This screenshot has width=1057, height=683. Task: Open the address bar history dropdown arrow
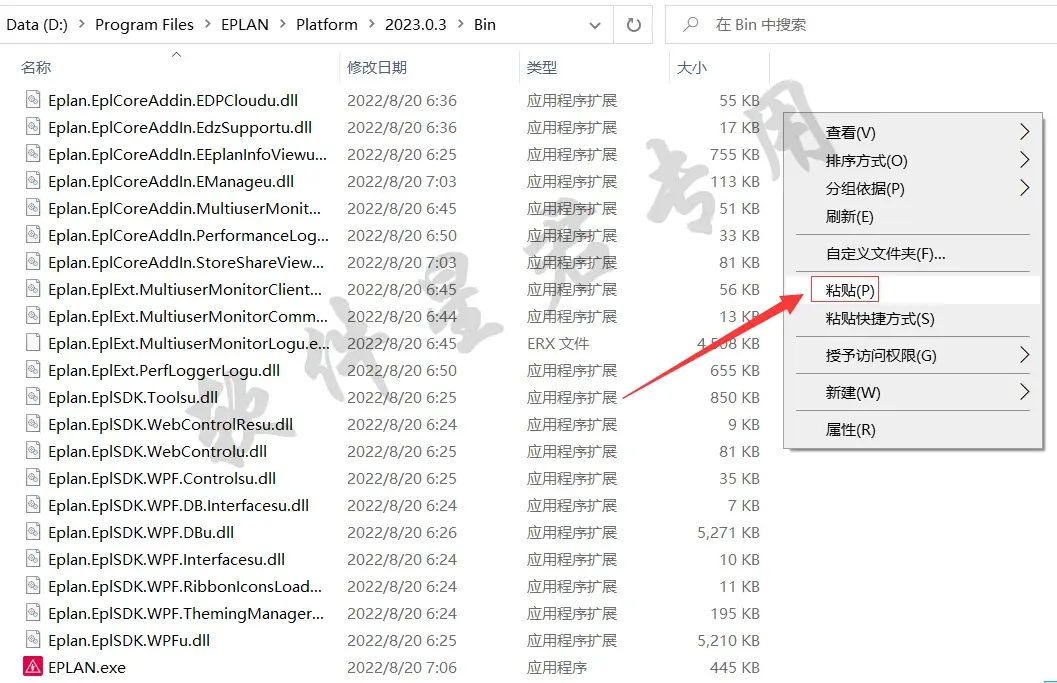[595, 26]
